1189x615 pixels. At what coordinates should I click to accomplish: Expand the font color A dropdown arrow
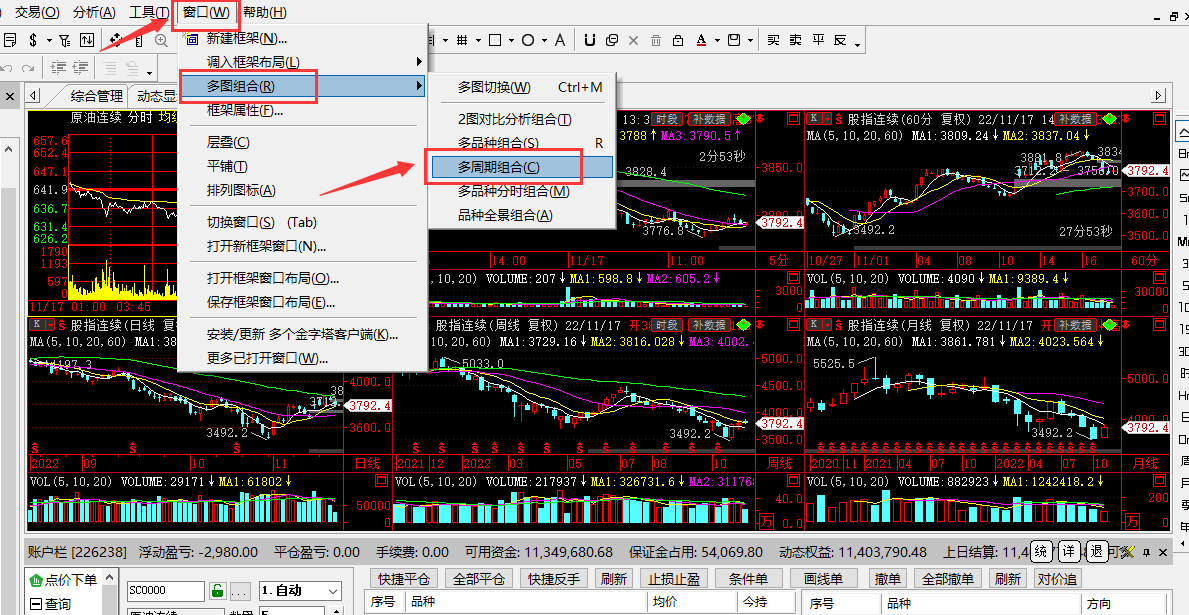coord(716,40)
